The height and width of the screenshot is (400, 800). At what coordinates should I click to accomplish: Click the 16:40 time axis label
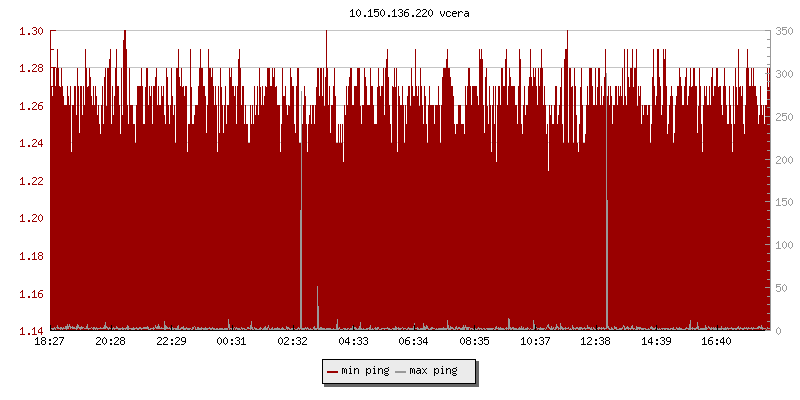coord(717,342)
